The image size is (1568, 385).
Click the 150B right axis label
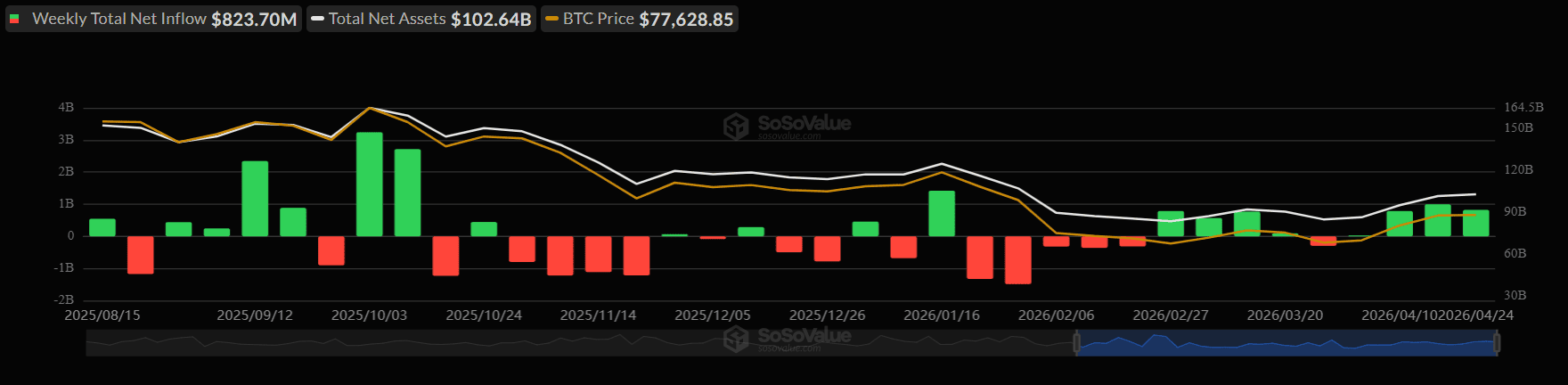1518,127
